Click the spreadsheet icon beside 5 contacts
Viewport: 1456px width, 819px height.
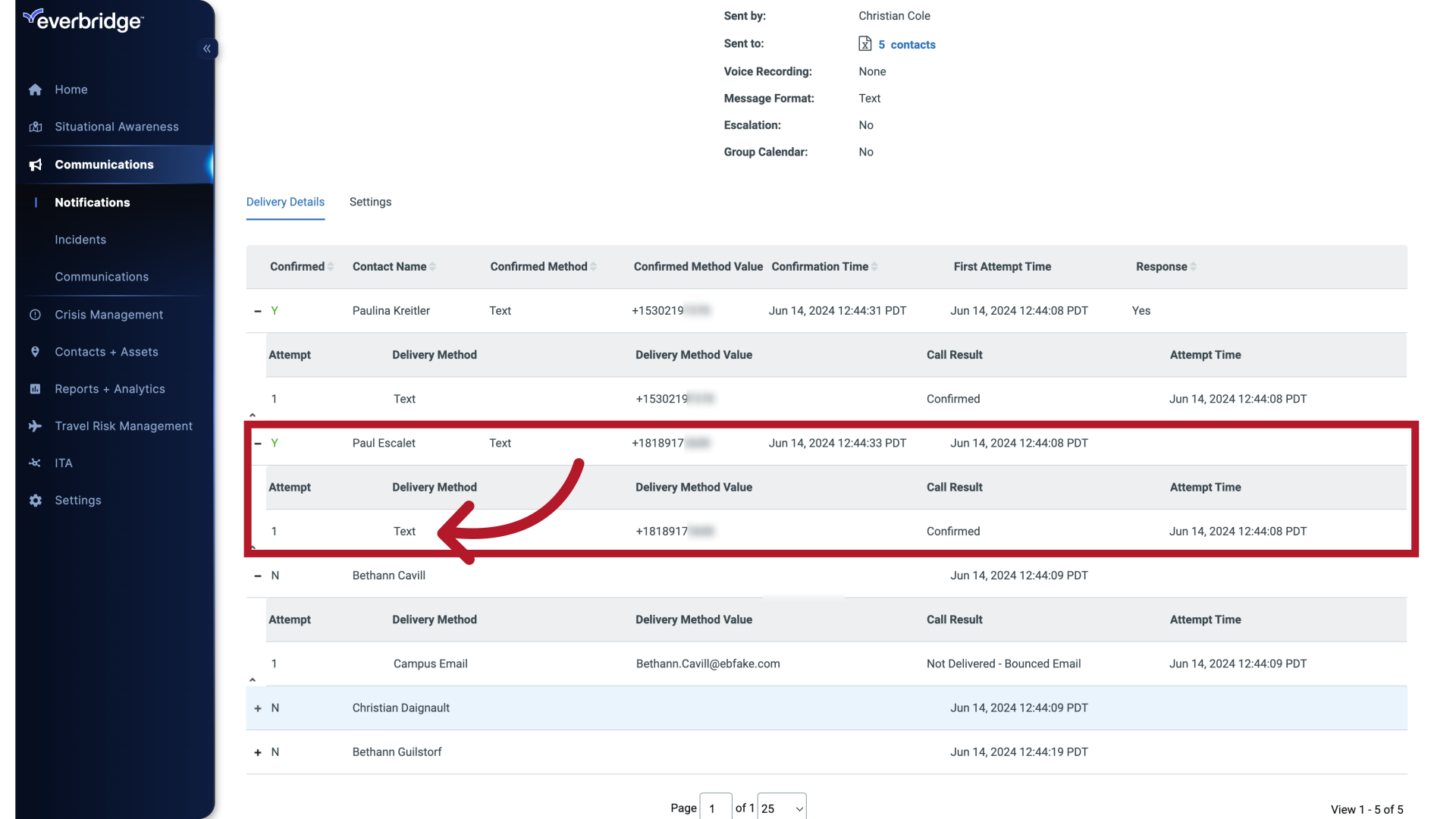[865, 43]
